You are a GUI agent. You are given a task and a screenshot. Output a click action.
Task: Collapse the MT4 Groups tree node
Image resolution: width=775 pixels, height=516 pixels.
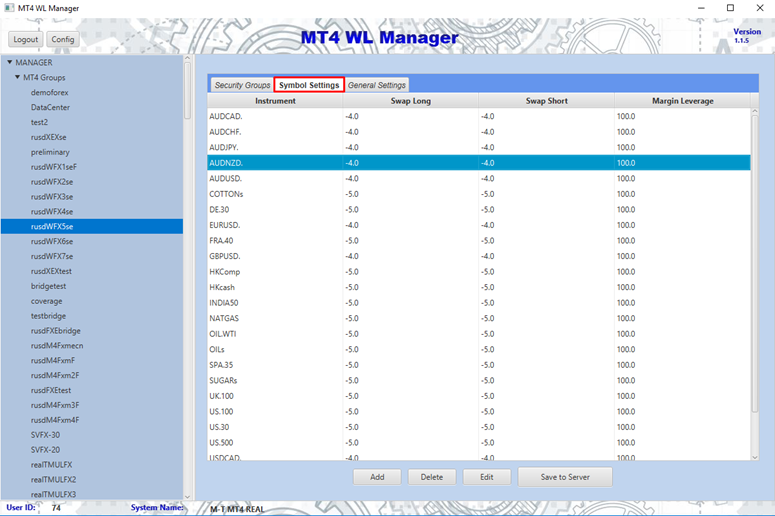pos(17,77)
